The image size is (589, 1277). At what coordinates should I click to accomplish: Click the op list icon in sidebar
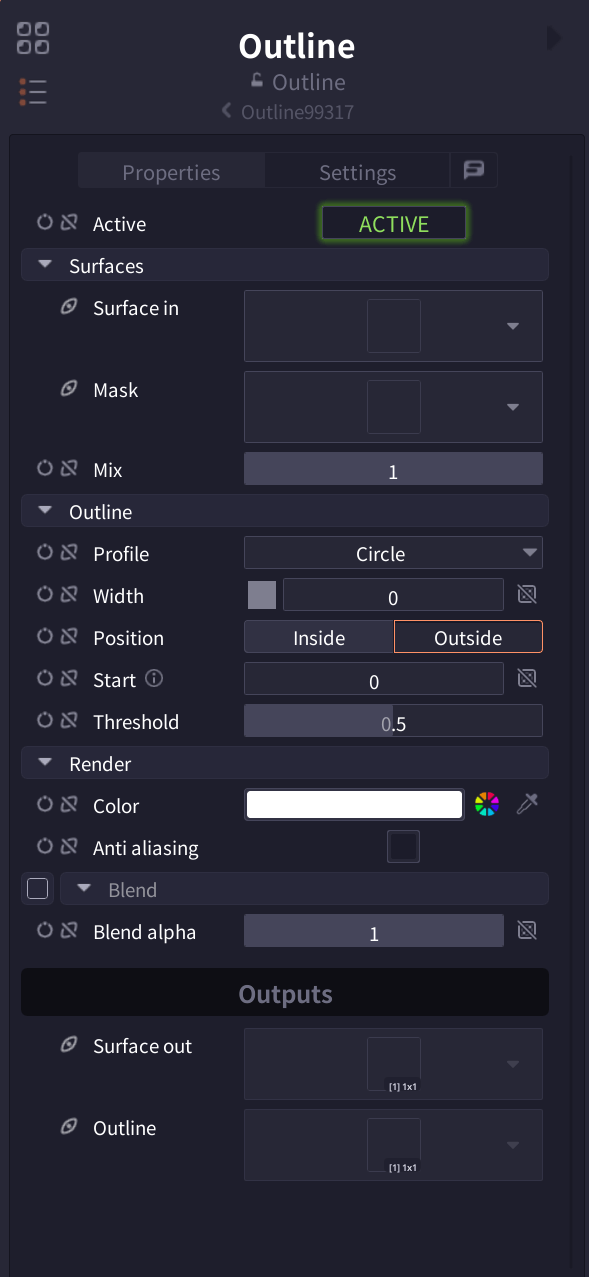click(x=33, y=91)
